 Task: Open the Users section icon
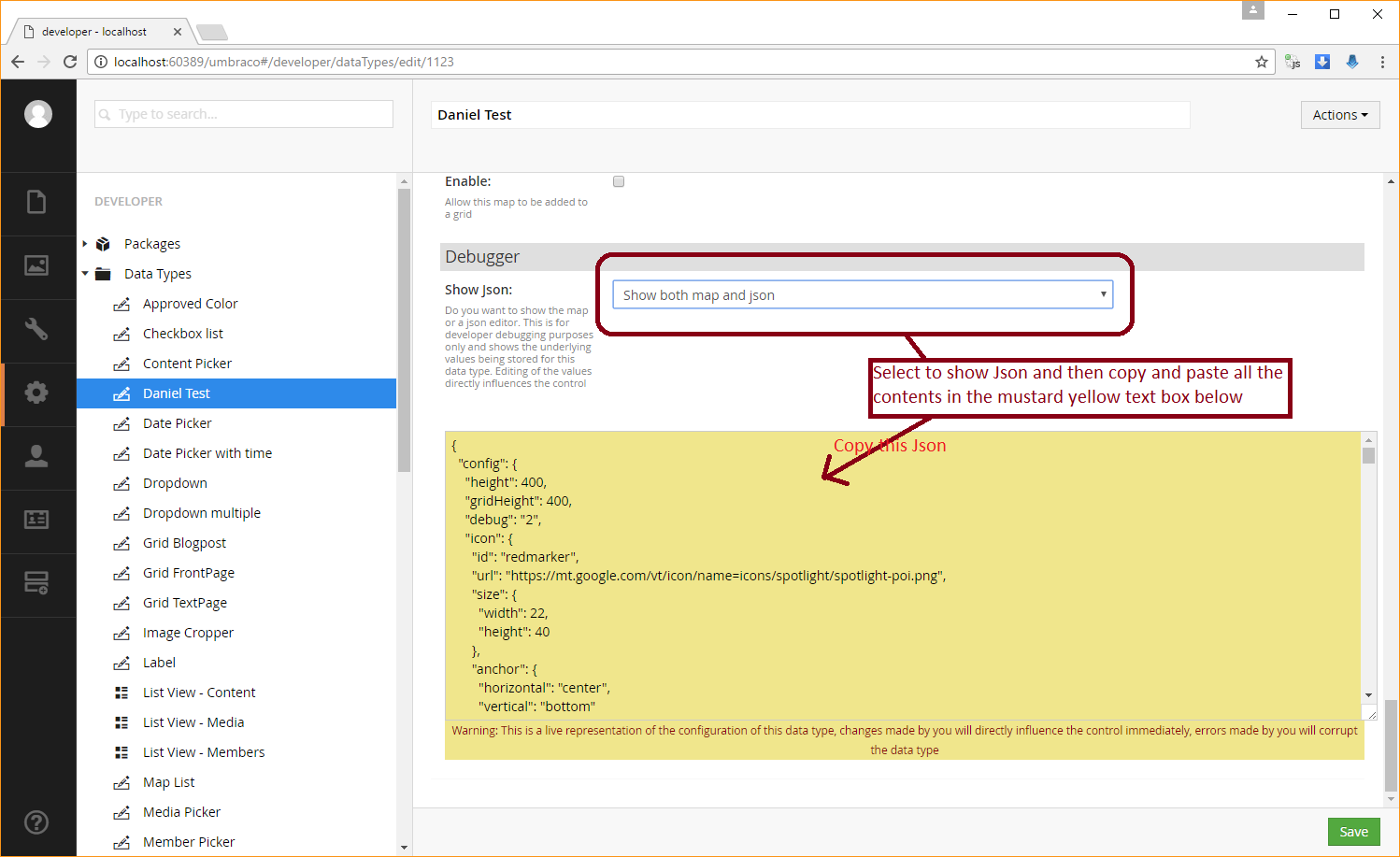click(x=36, y=456)
